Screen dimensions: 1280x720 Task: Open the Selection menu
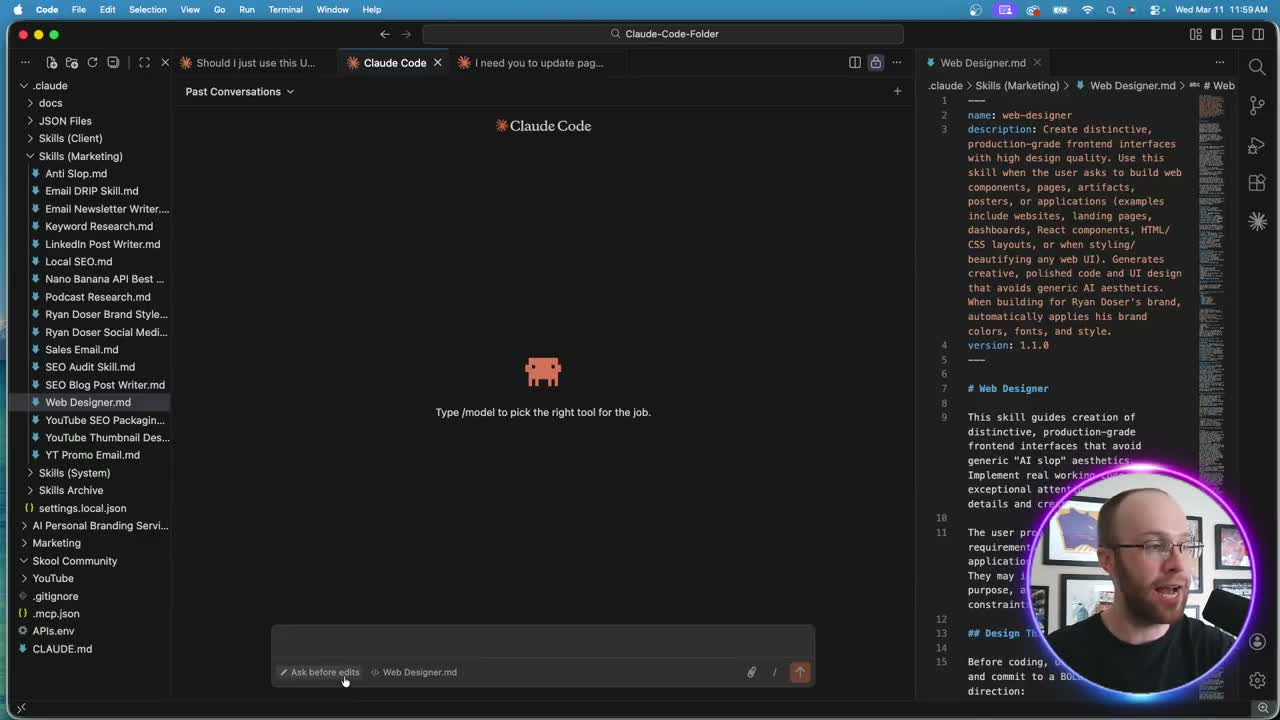tap(147, 9)
